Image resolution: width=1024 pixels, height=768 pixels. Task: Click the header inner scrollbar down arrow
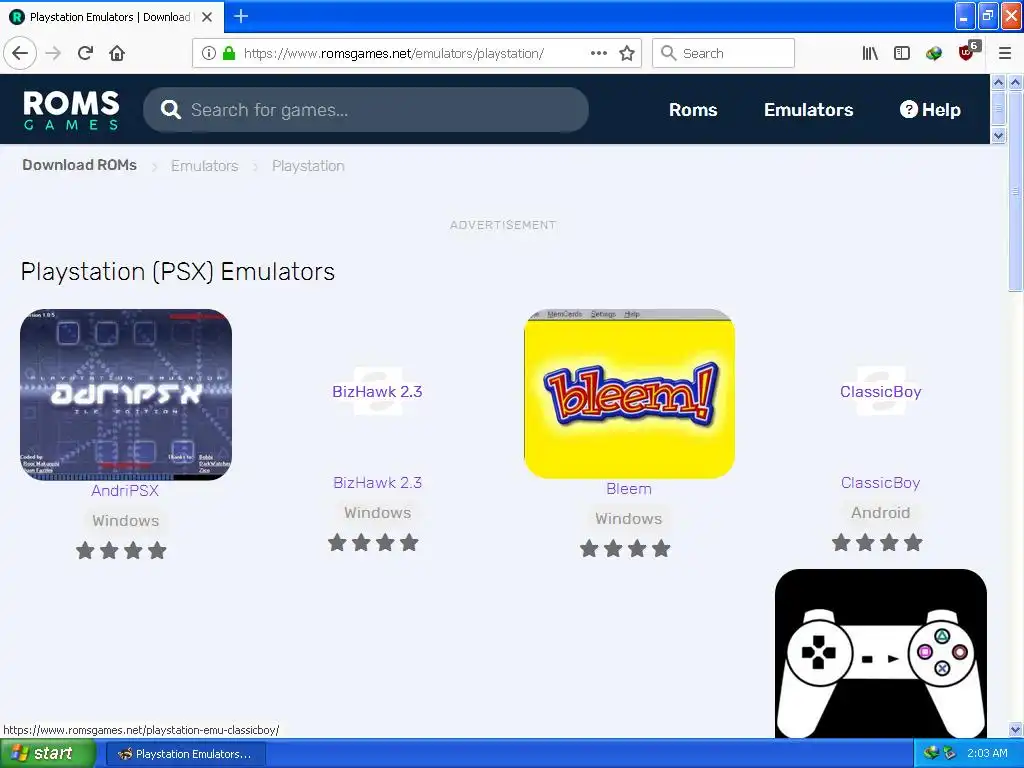(999, 135)
